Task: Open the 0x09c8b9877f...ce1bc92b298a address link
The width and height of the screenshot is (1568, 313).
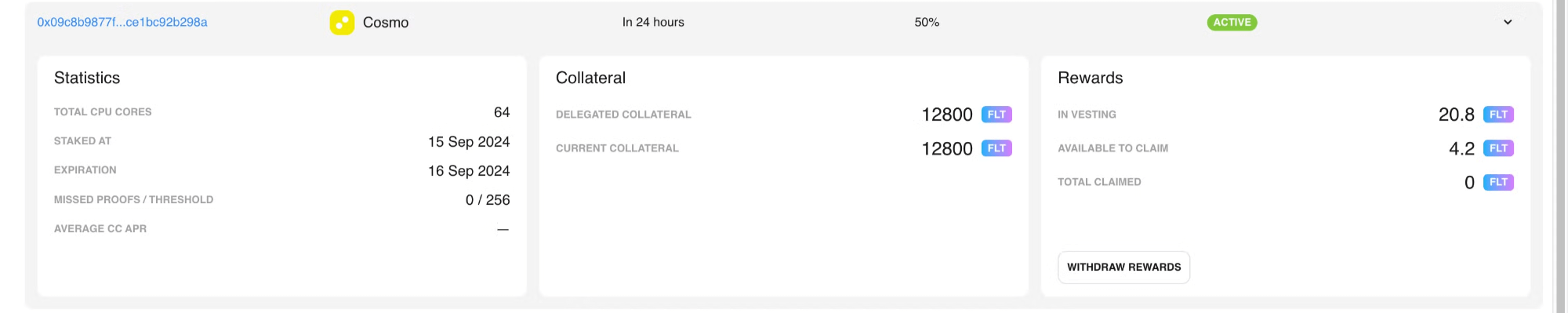Action: [x=122, y=22]
